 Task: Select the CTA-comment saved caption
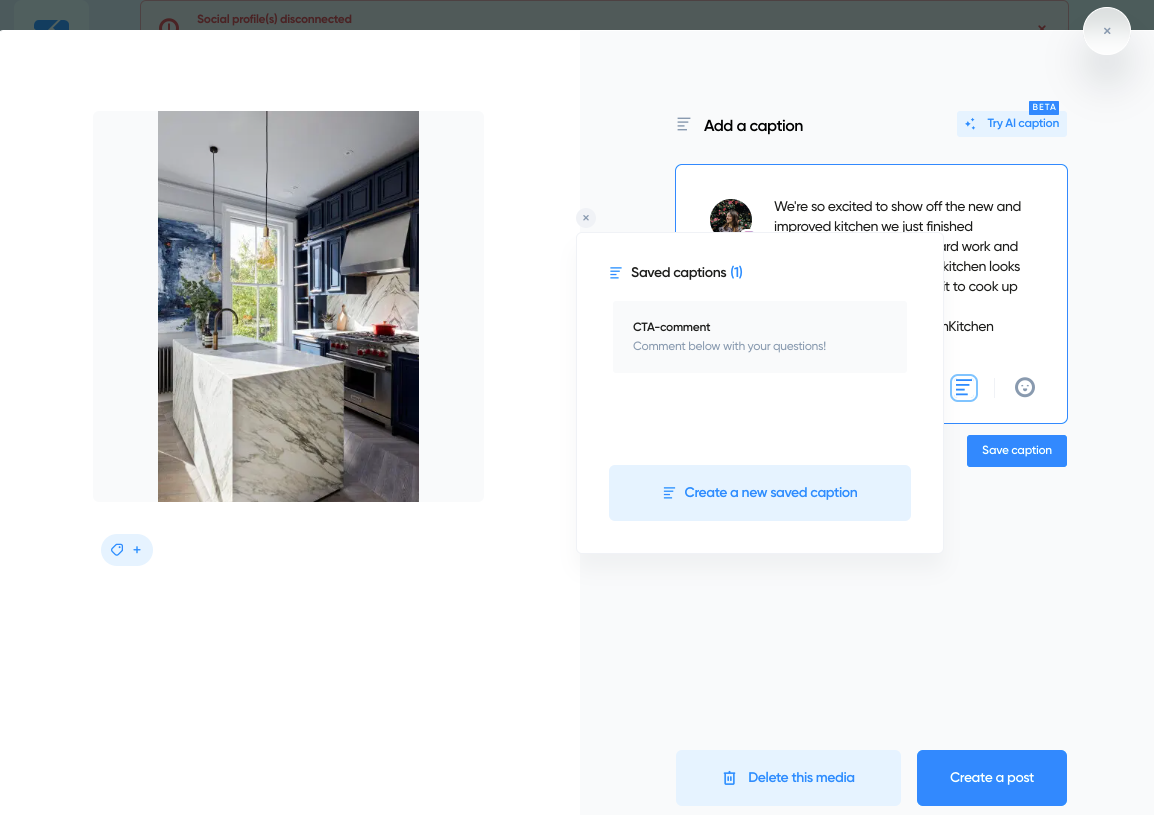coord(759,336)
